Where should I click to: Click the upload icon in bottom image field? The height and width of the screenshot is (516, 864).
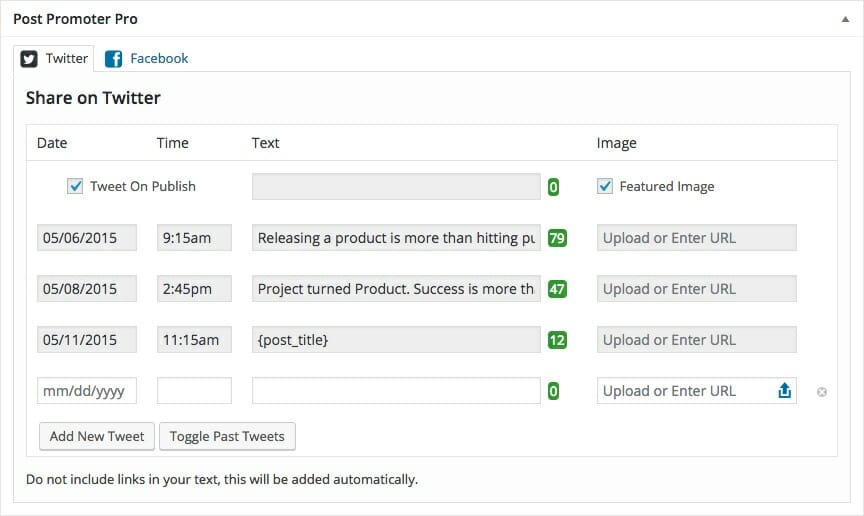coord(785,391)
